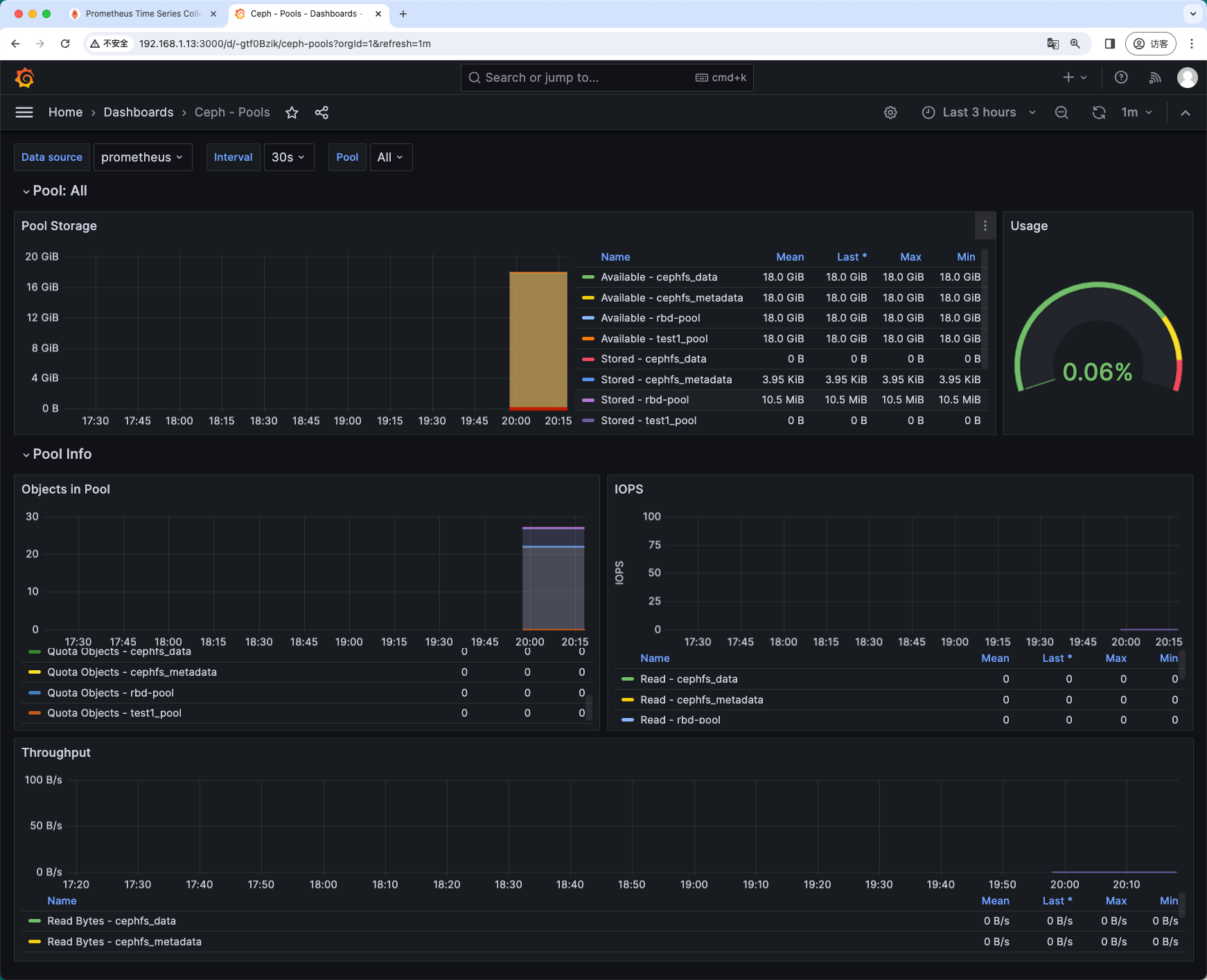Change color of Stored - test1_pool swatch
This screenshot has width=1207, height=980.
588,421
